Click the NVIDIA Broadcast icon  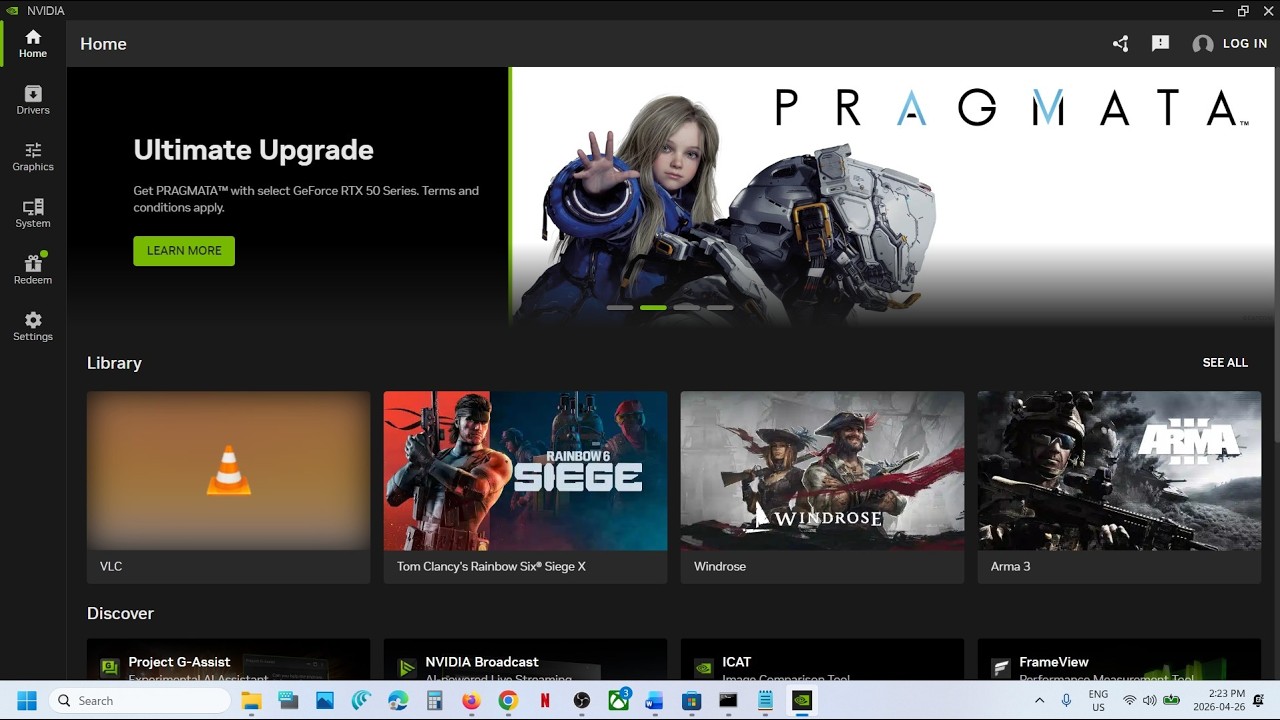point(407,667)
